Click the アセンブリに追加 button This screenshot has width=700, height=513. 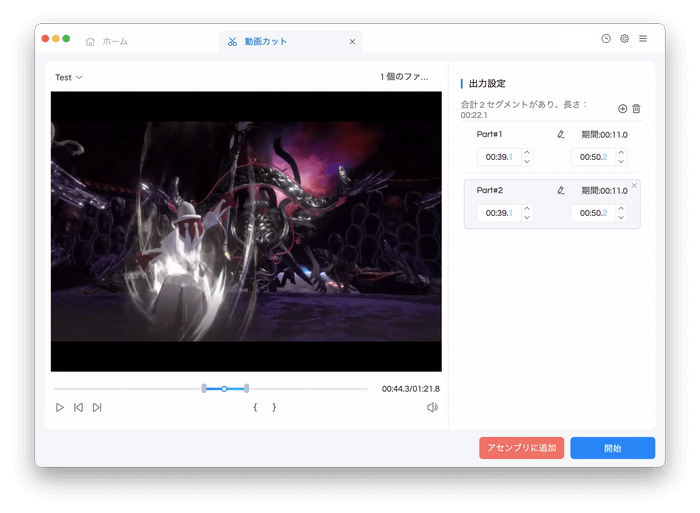(521, 448)
